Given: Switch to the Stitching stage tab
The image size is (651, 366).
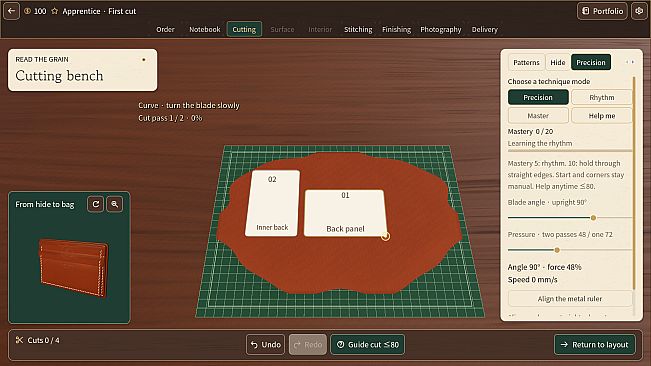Looking at the screenshot, I should pyautogui.click(x=358, y=29).
